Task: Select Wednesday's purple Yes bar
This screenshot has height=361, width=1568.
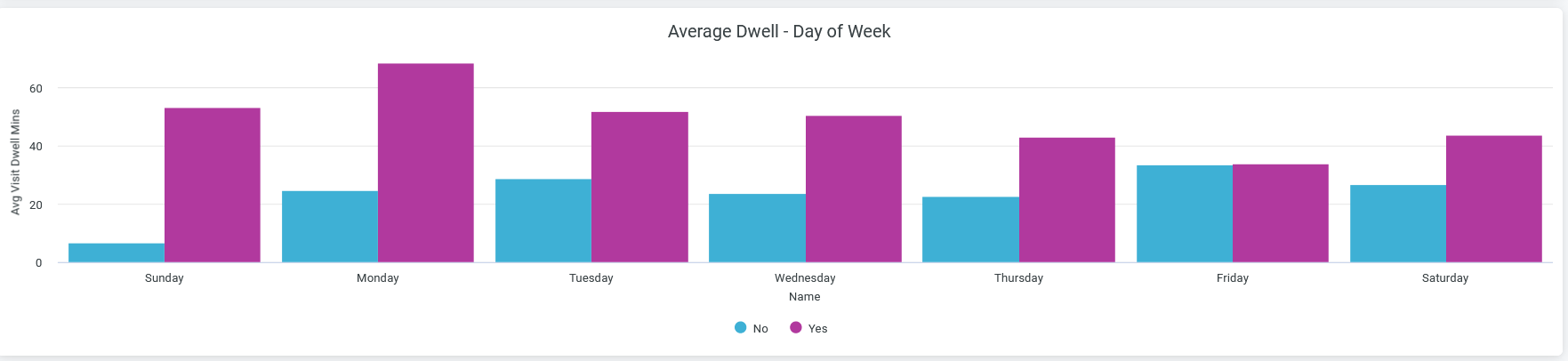Action: [854, 189]
